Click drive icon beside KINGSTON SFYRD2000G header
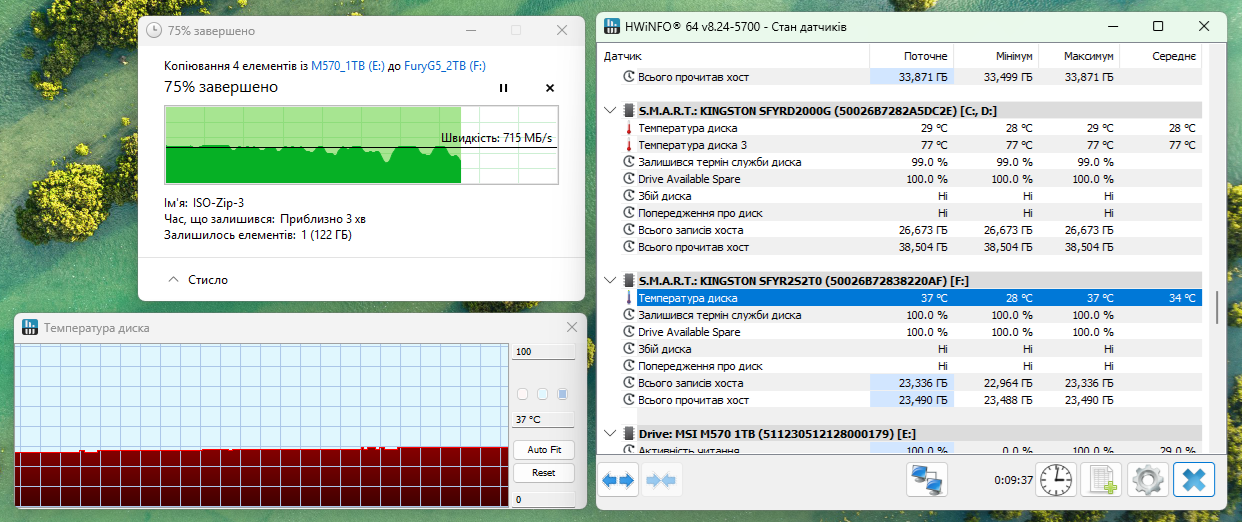Viewport: 1242px width, 522px height. [628, 110]
